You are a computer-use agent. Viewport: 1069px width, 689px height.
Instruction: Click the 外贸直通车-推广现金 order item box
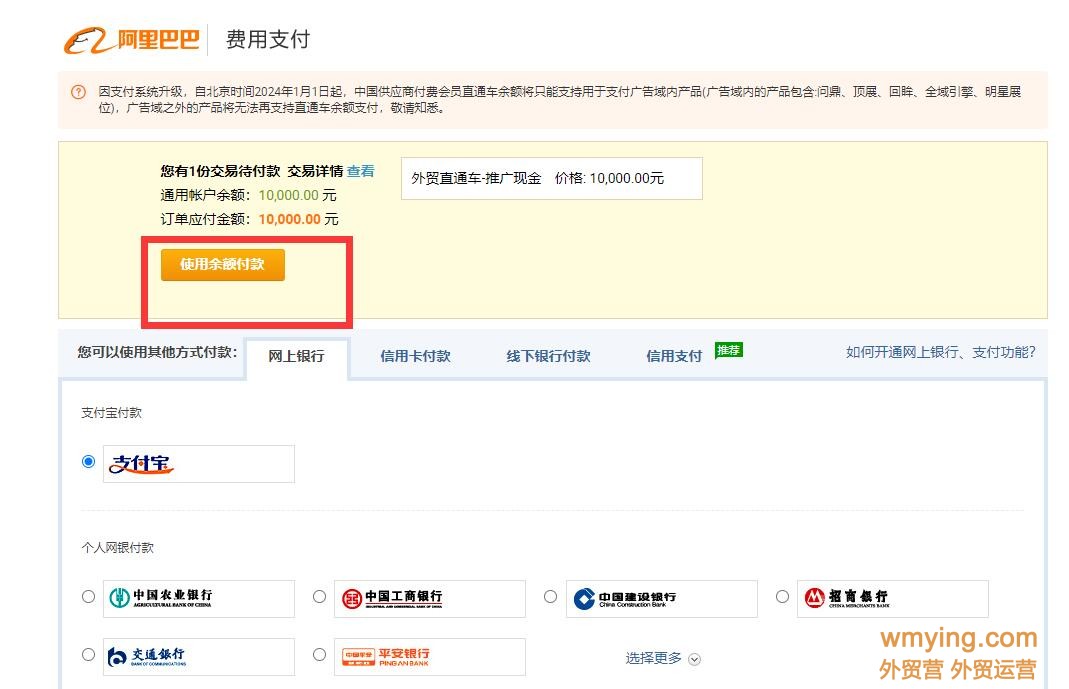point(552,179)
